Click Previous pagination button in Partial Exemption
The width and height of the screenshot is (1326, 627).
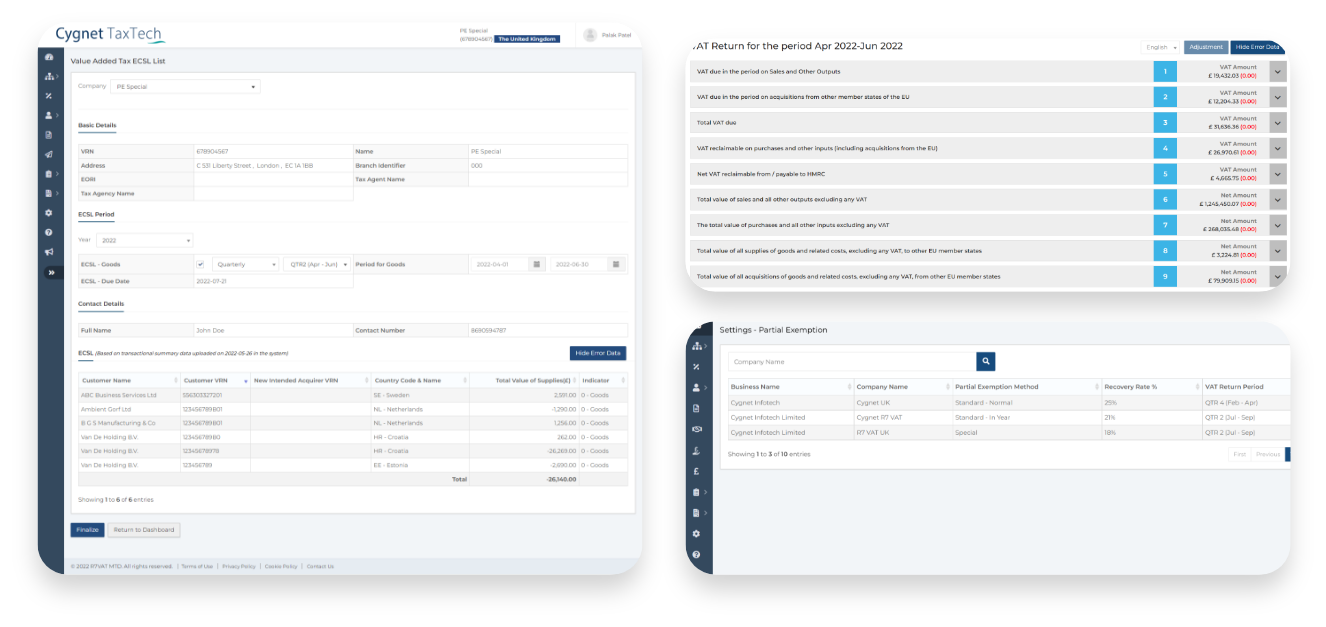coord(1267,454)
